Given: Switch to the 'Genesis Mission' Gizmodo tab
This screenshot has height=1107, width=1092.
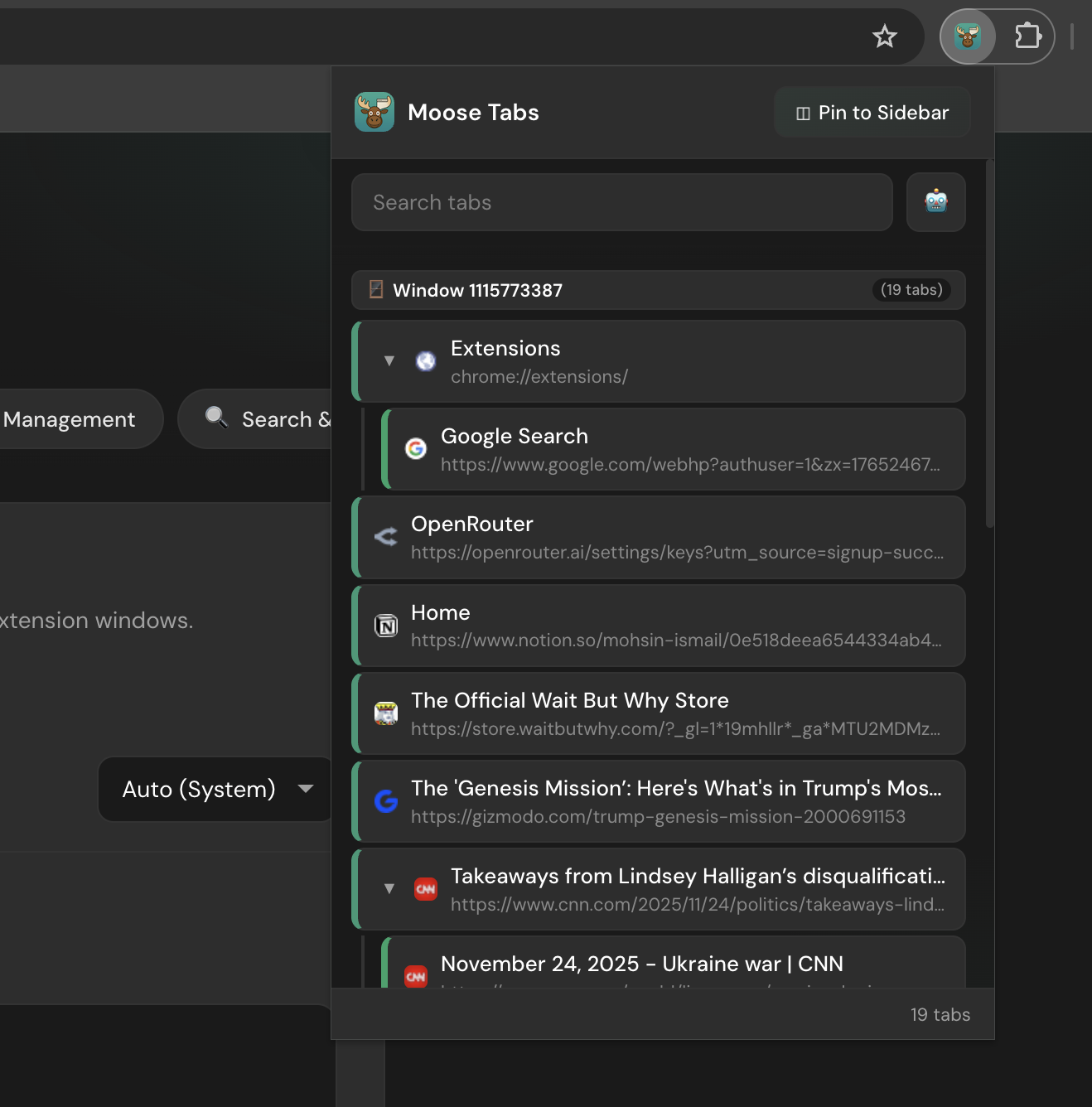Looking at the screenshot, I should click(x=659, y=801).
